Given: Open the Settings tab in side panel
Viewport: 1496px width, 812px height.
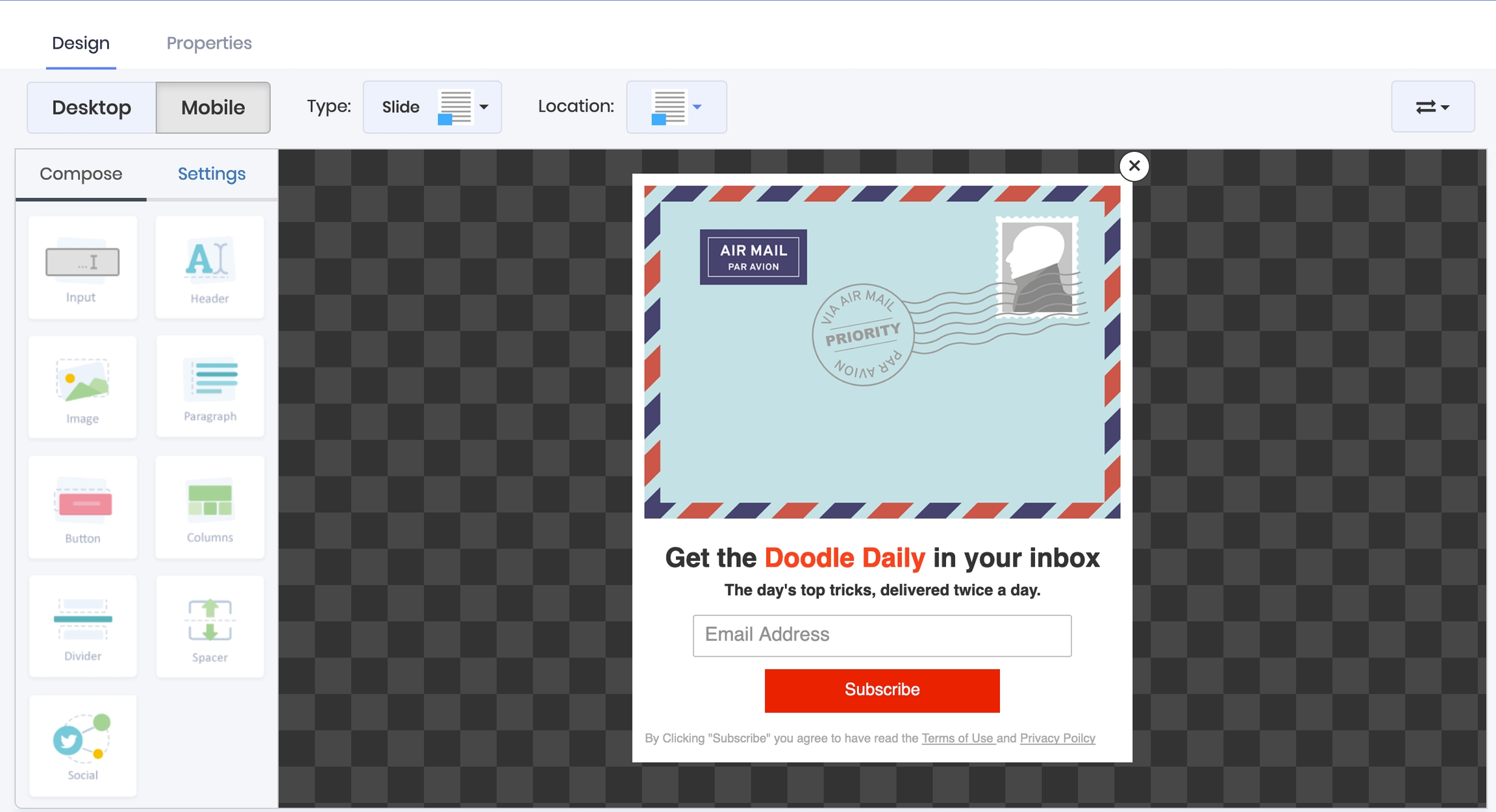Looking at the screenshot, I should 212,174.
